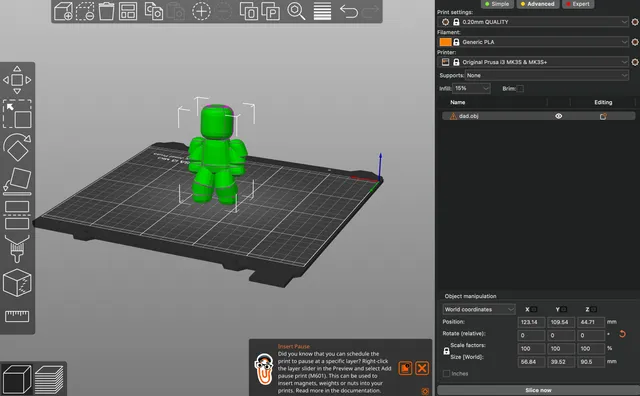Switch to 3D editor view cube

16,379
